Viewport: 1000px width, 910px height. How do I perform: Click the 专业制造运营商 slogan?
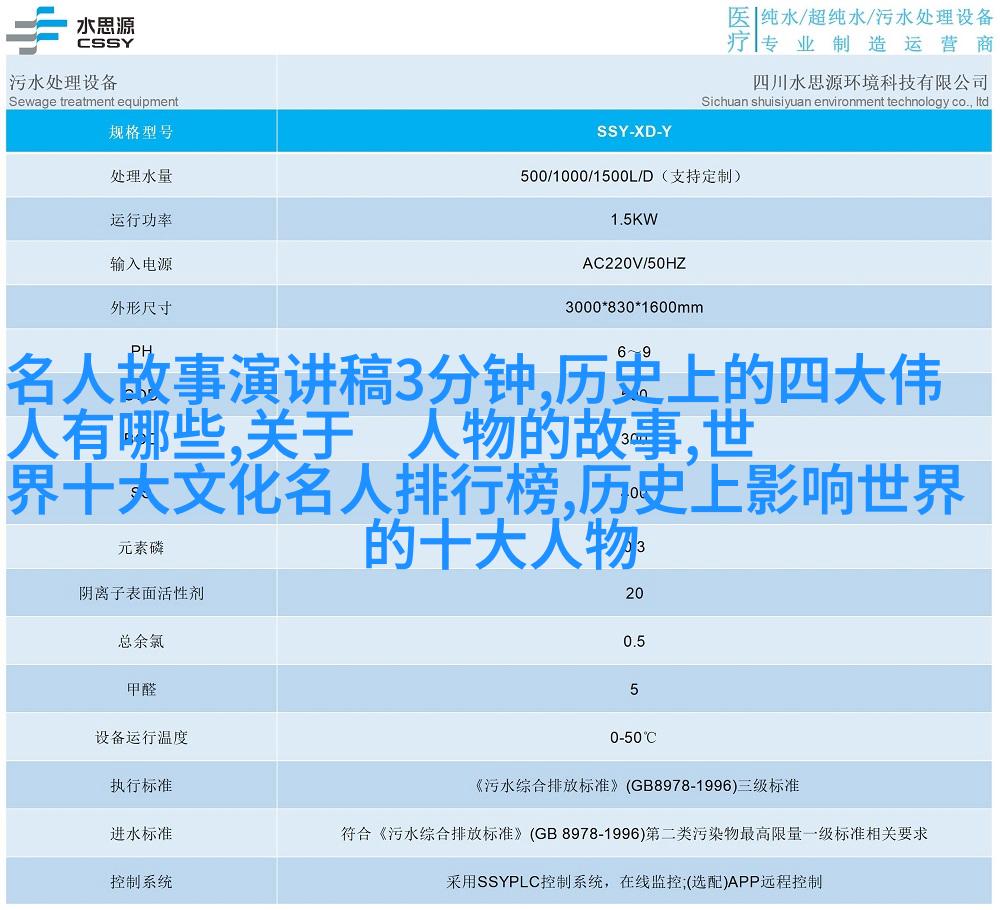(877, 44)
